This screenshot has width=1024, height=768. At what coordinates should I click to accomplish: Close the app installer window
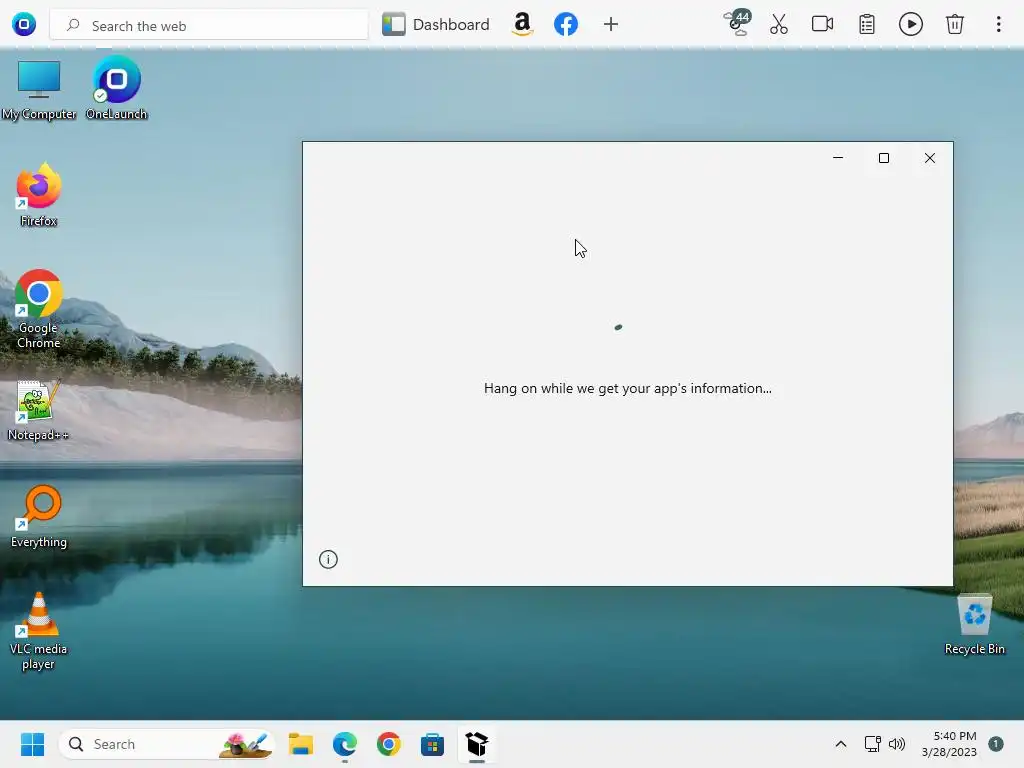(930, 158)
